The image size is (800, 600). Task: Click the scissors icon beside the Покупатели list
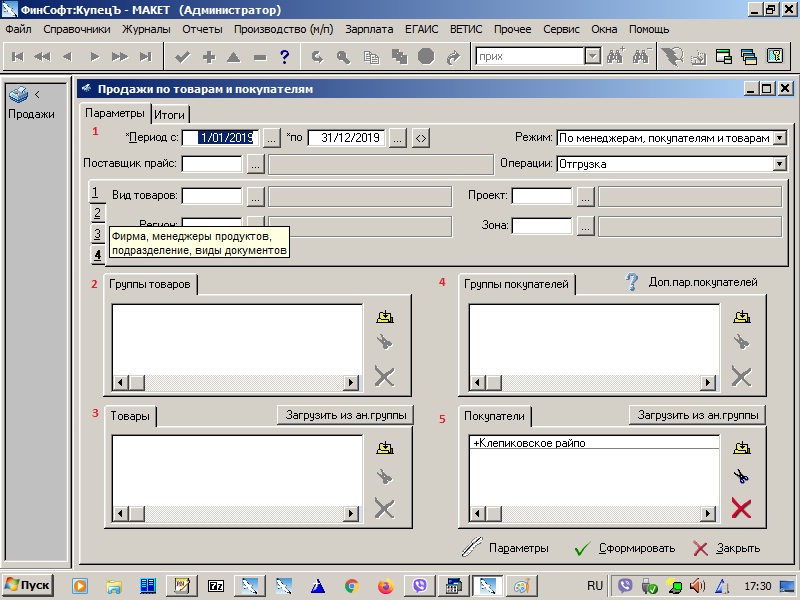[x=741, y=477]
